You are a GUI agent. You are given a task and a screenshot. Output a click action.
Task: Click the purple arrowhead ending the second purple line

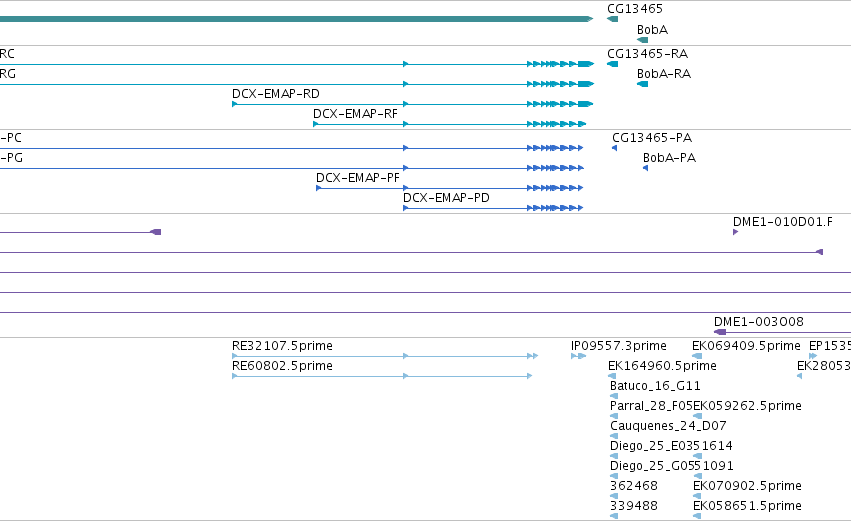(820, 252)
